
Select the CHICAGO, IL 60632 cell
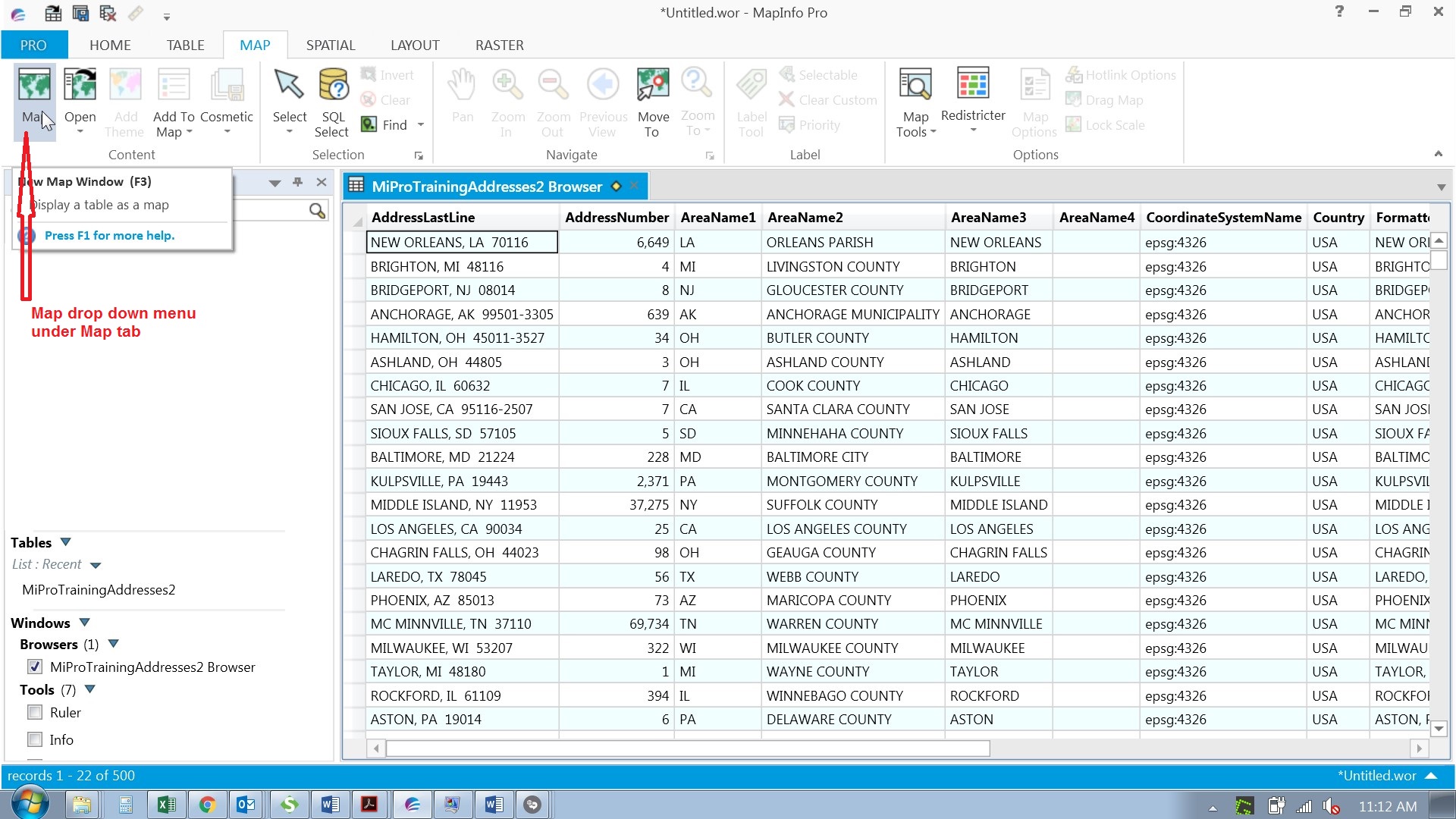pyautogui.click(x=462, y=386)
